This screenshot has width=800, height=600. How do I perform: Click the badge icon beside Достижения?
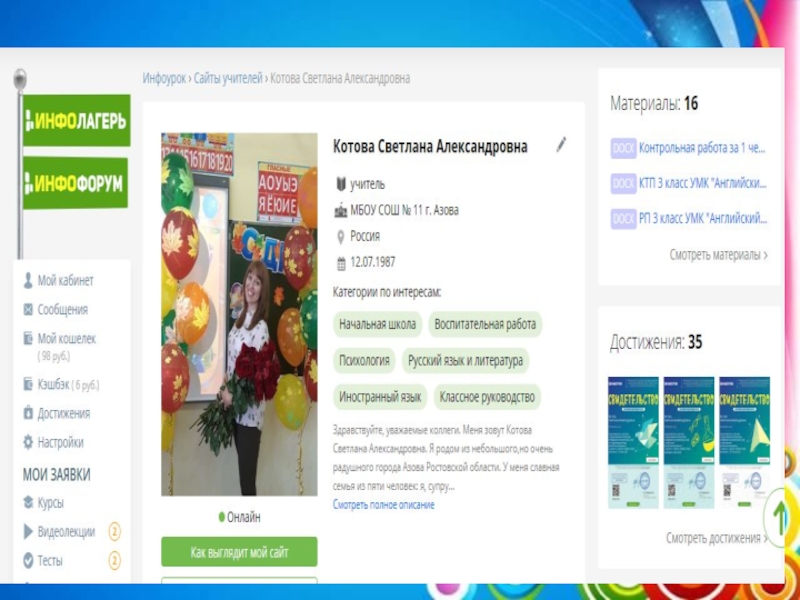[28, 413]
